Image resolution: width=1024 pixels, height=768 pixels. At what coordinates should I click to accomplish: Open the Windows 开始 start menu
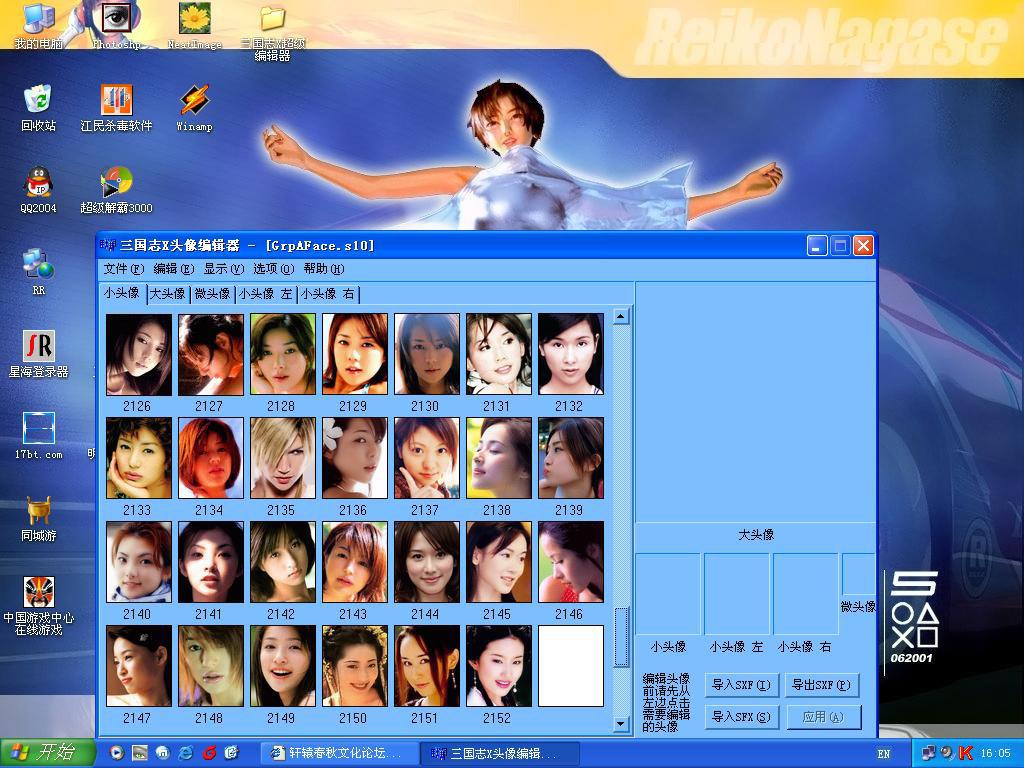pos(47,753)
